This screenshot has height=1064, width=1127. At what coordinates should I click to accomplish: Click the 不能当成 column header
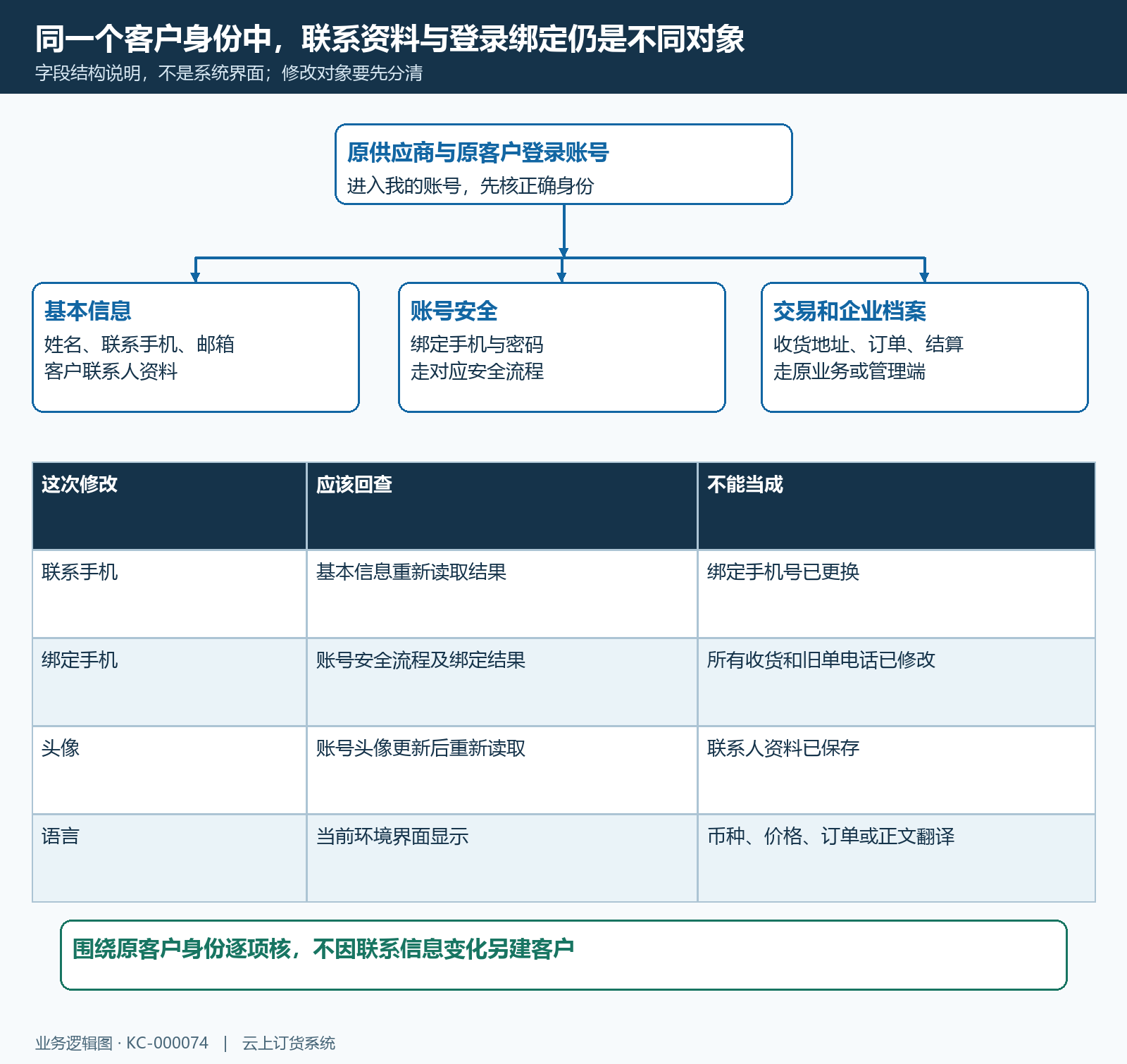(897, 506)
